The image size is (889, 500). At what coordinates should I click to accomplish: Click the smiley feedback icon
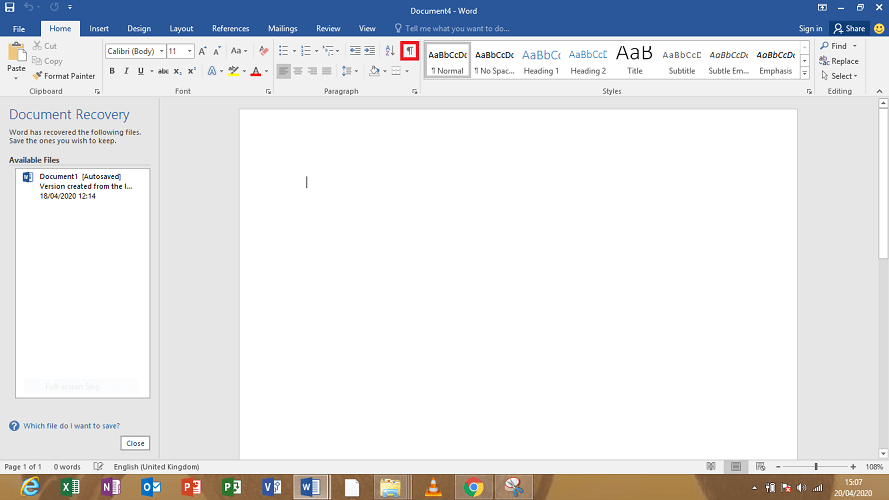click(x=879, y=28)
